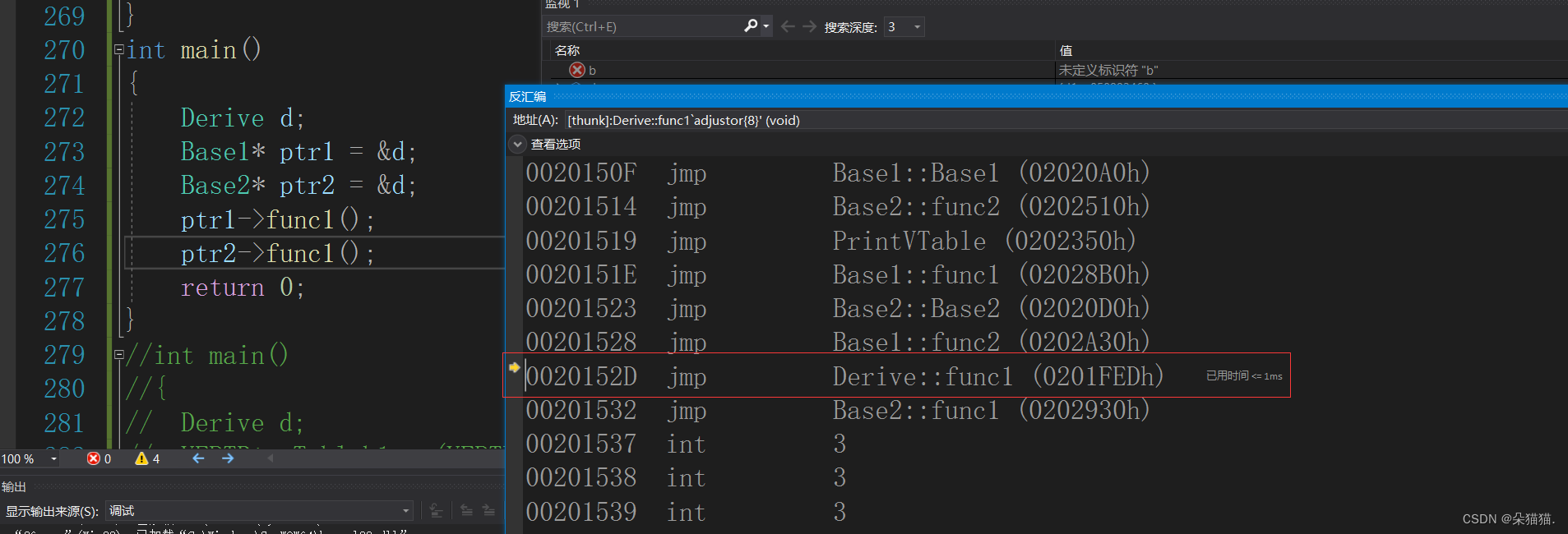Viewport: 1568px width, 534px height.
Task: Open the 显示输出来源 dropdown showing 调试
Action: tap(259, 511)
